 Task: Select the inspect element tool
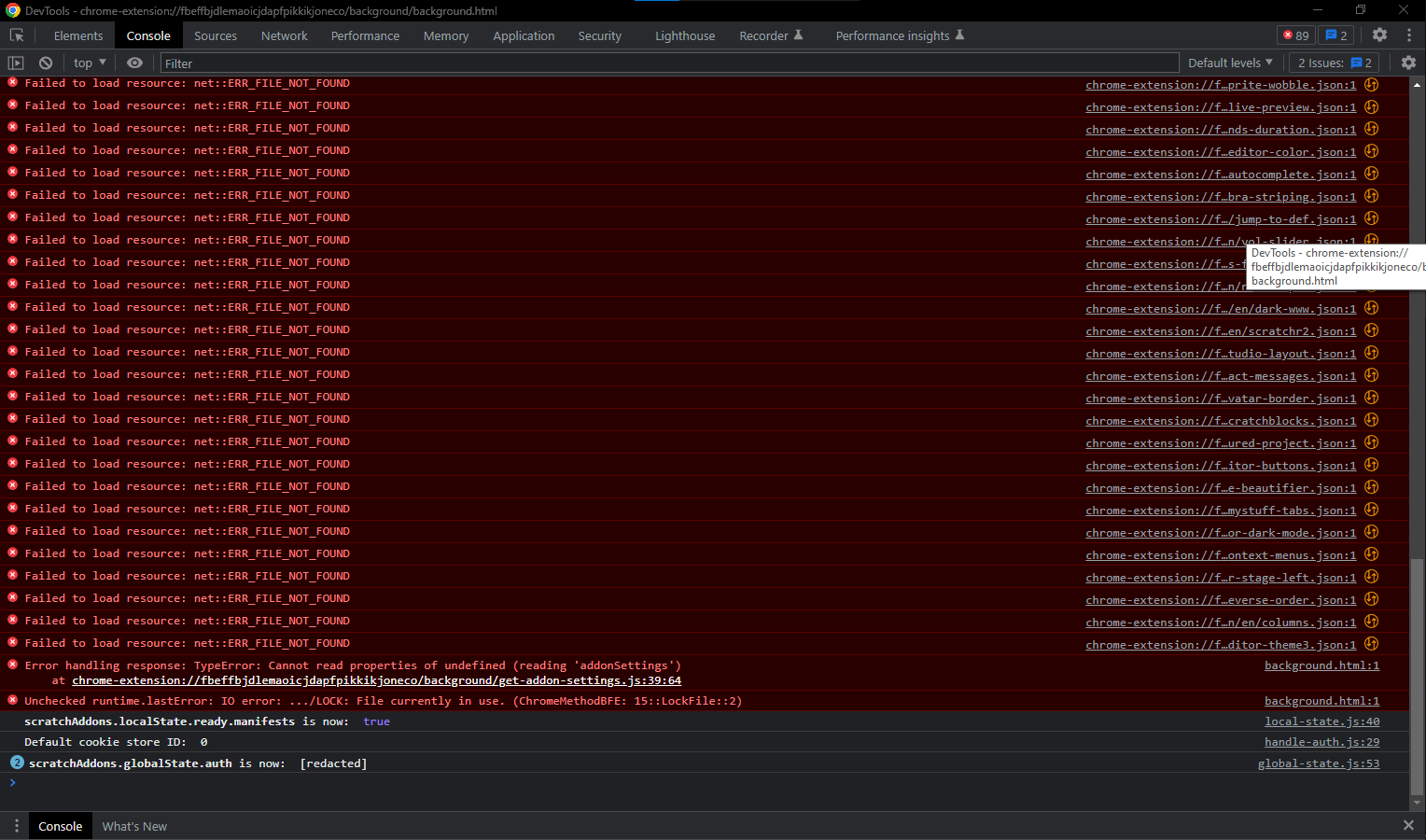16,35
